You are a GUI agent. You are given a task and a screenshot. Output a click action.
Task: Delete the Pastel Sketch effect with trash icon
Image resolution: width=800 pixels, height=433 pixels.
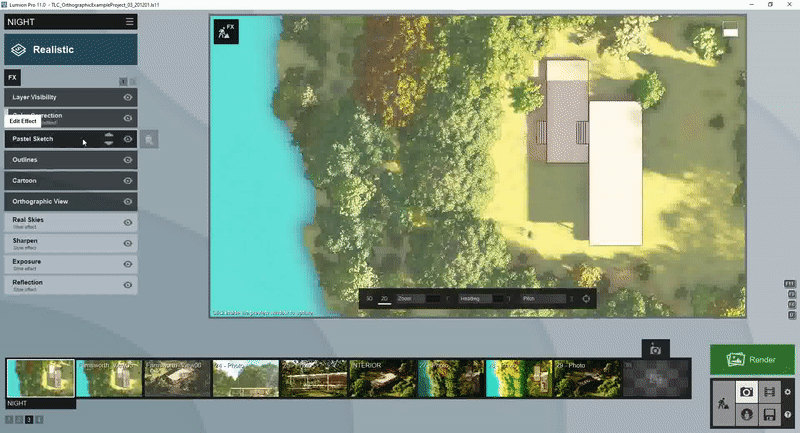tap(149, 139)
